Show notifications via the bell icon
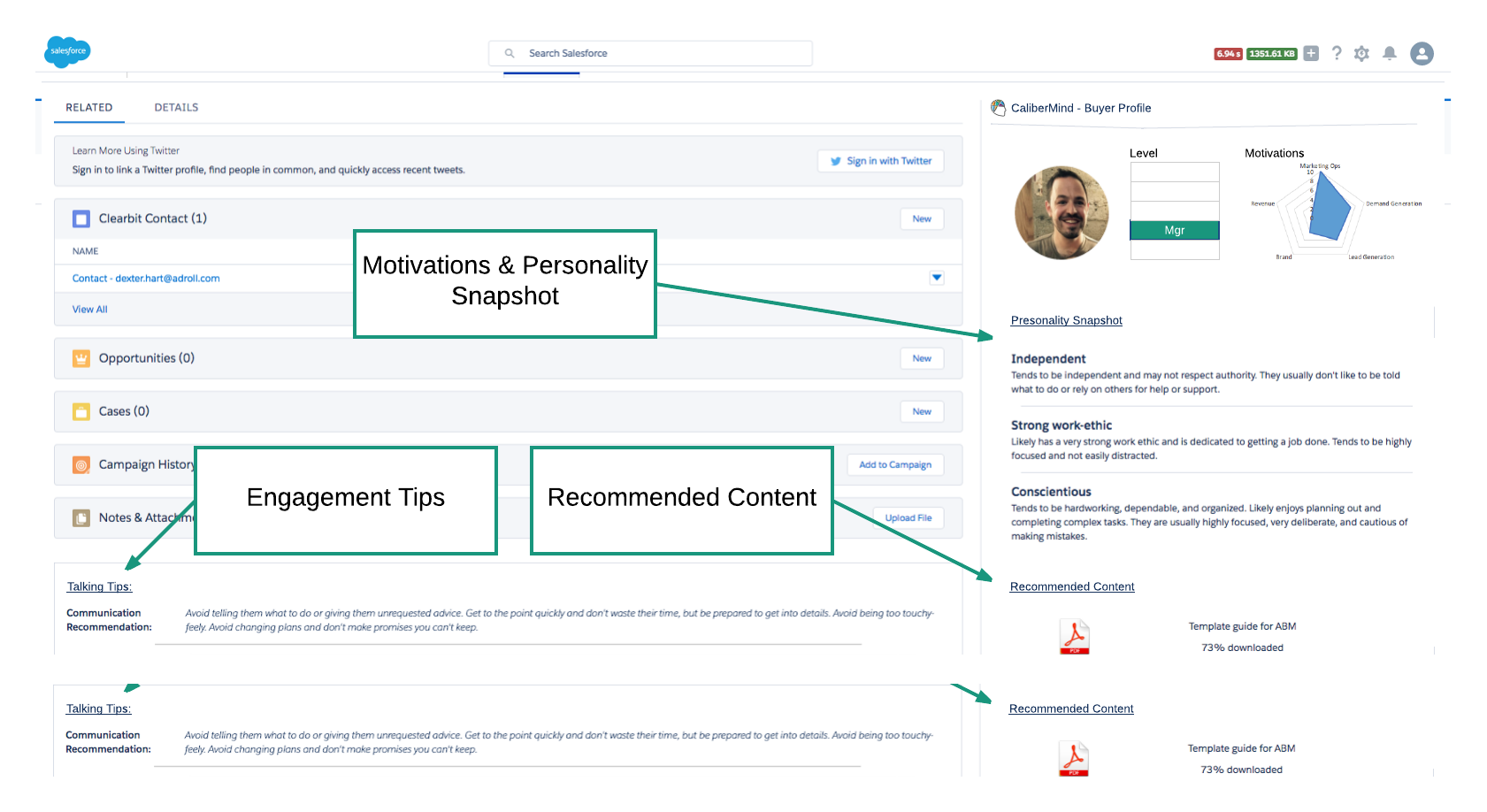The height and width of the screenshot is (812, 1487). pyautogui.click(x=1390, y=53)
